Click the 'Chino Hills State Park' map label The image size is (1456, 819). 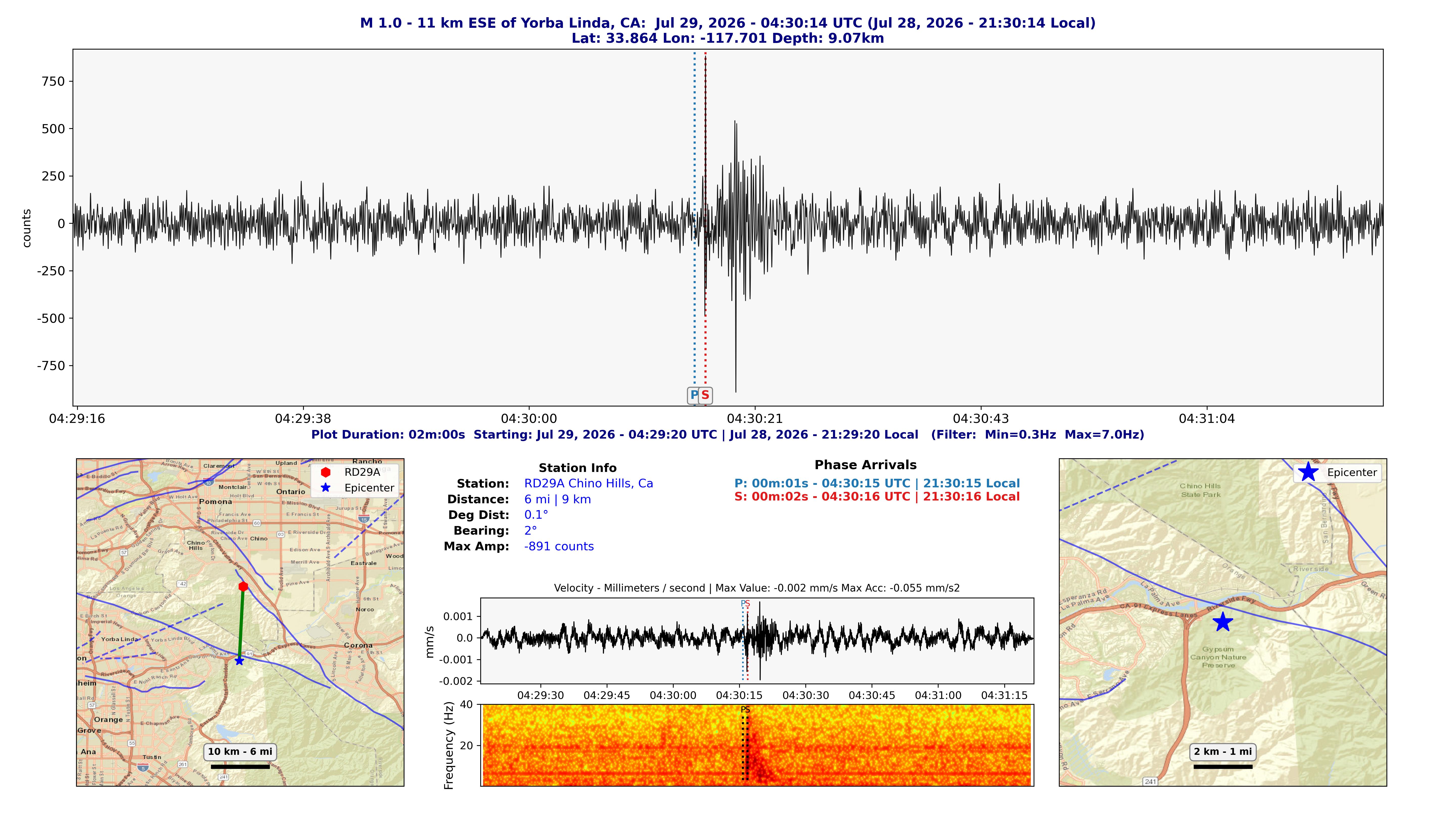[1200, 490]
